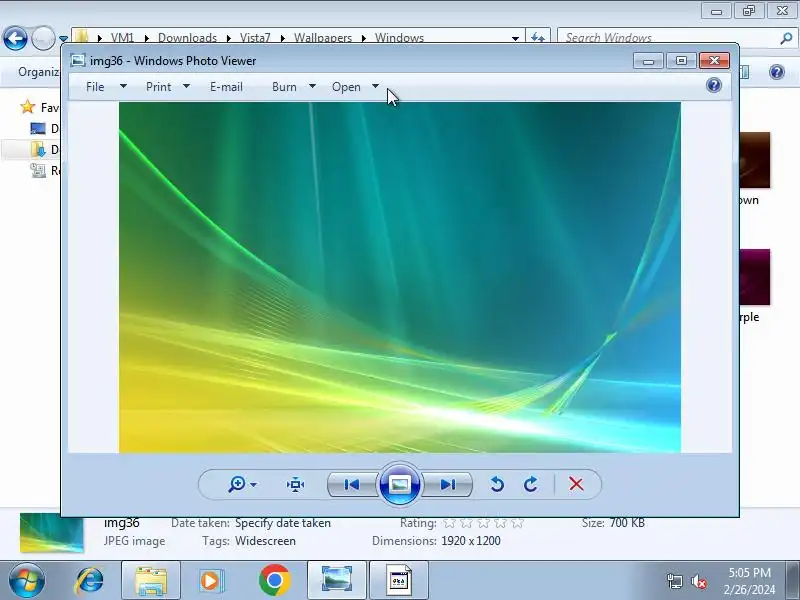Launch Google Chrome from taskbar
The height and width of the screenshot is (600, 800).
point(274,580)
